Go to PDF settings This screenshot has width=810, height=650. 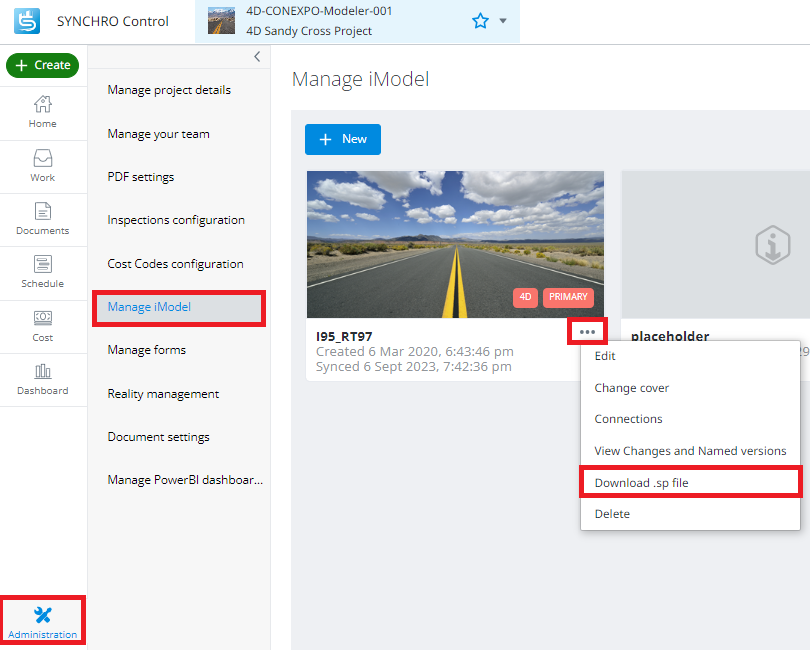pyautogui.click(x=141, y=177)
